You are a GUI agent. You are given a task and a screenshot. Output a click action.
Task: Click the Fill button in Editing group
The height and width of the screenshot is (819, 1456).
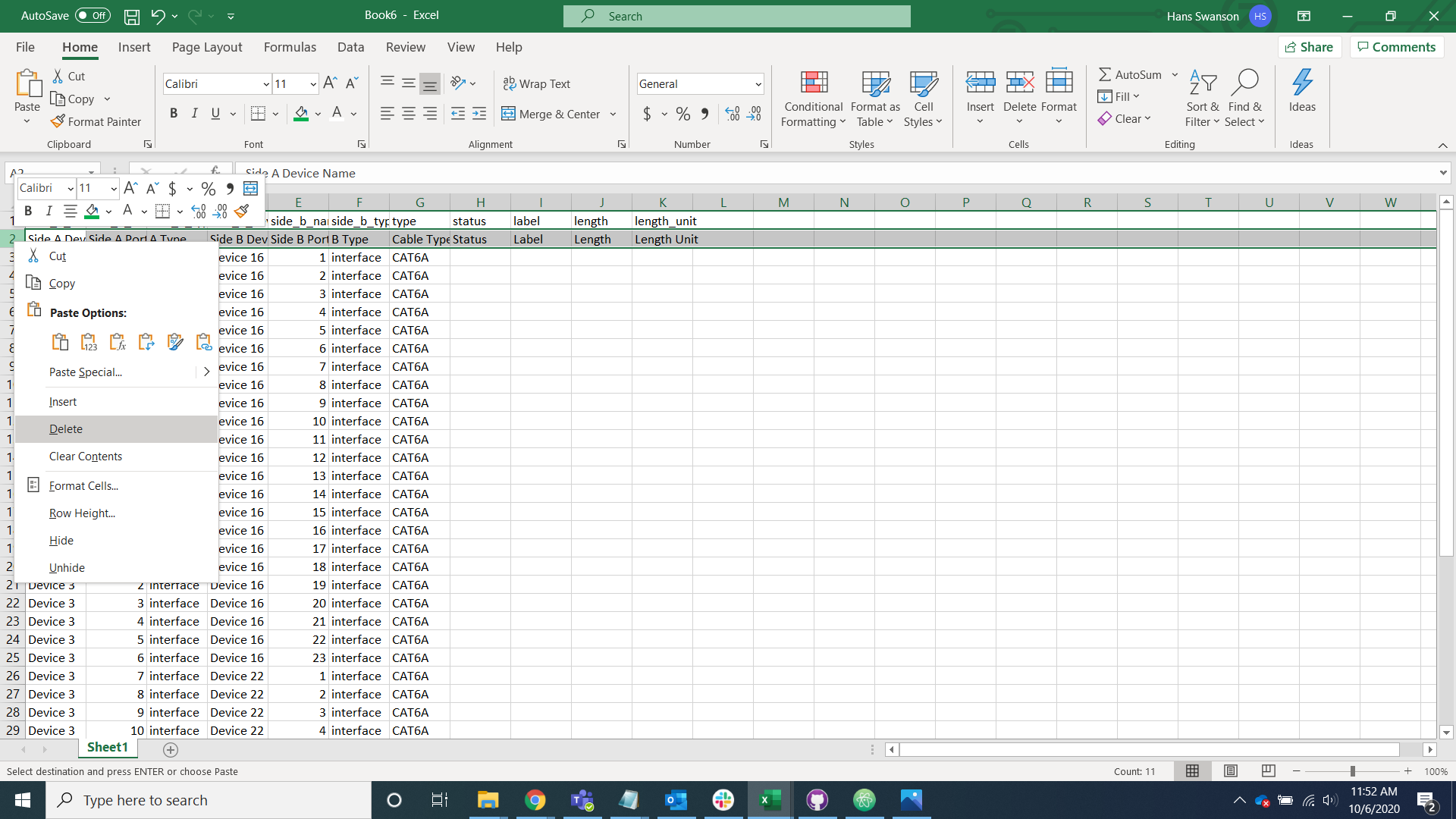[1119, 96]
